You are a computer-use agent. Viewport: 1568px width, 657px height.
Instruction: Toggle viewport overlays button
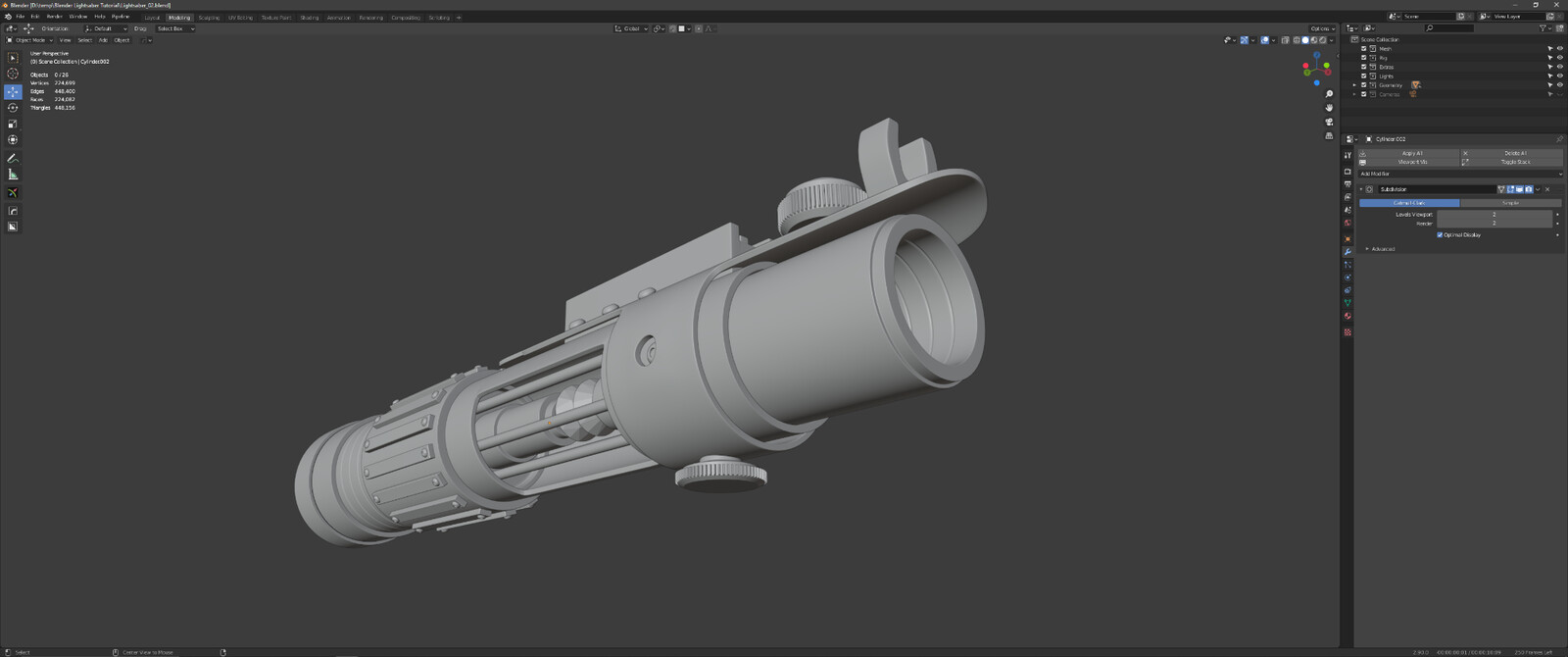tap(1264, 40)
